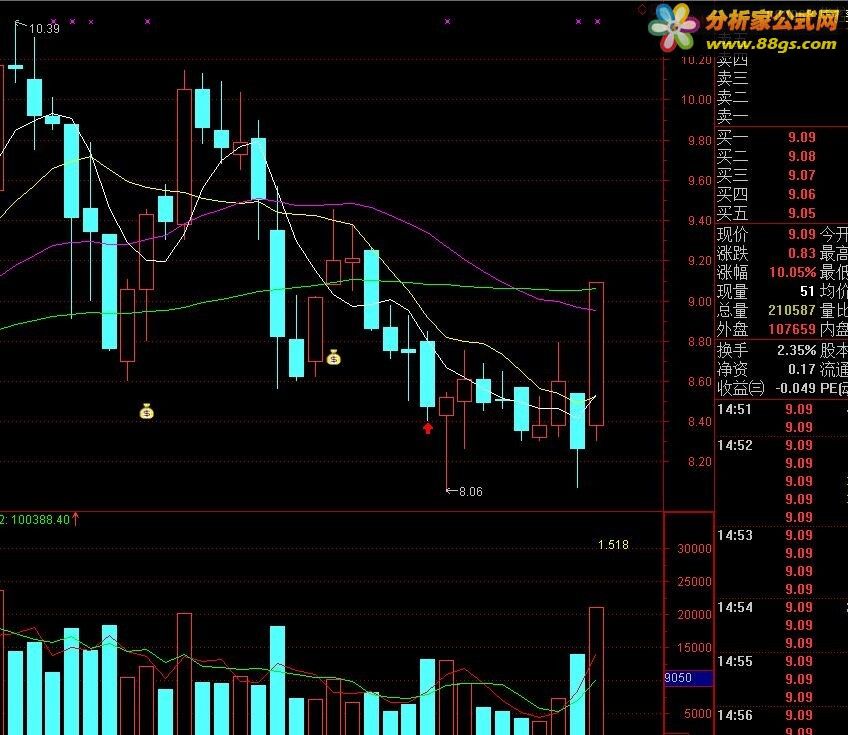The image size is (848, 735).
Task: Click the 现量 value 51
Action: click(807, 292)
